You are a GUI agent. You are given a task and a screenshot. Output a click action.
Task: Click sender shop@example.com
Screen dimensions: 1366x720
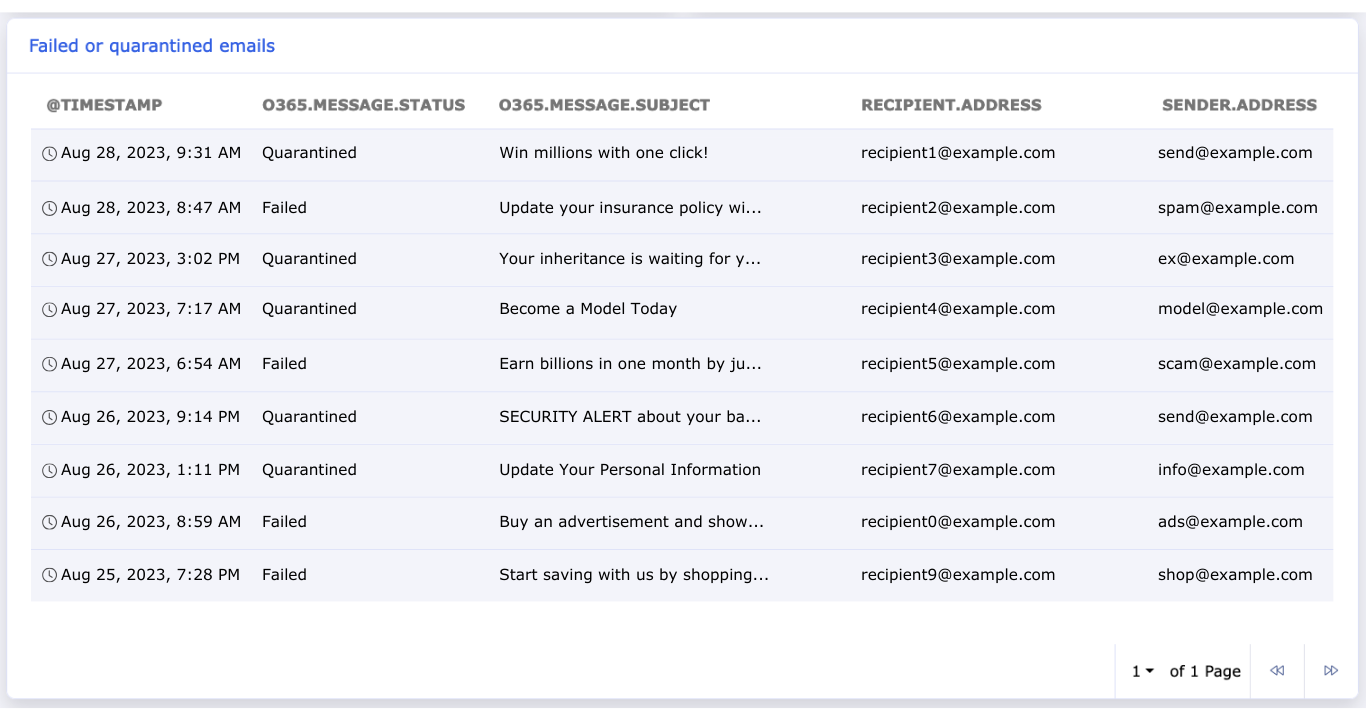pyautogui.click(x=1235, y=575)
